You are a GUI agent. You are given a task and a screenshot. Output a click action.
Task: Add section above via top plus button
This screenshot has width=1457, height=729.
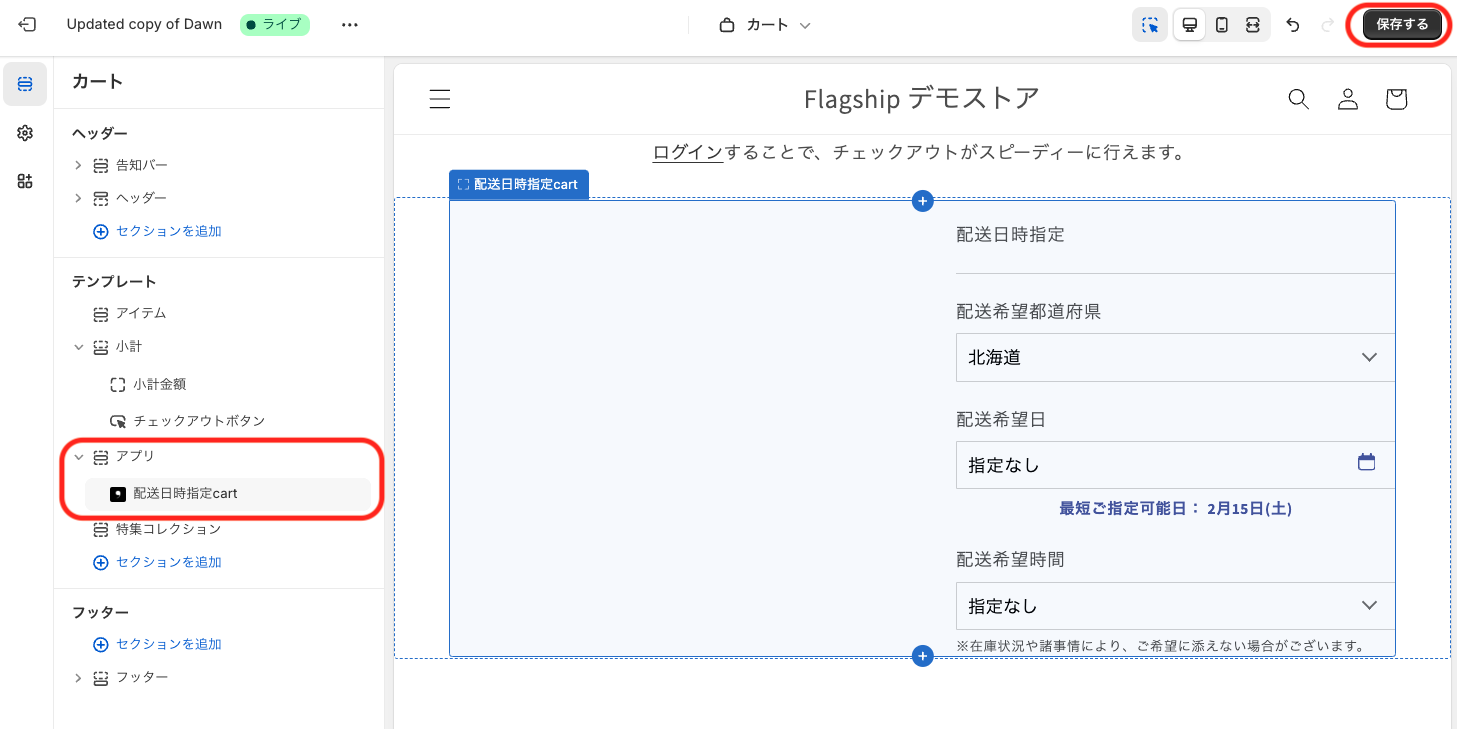click(x=922, y=201)
